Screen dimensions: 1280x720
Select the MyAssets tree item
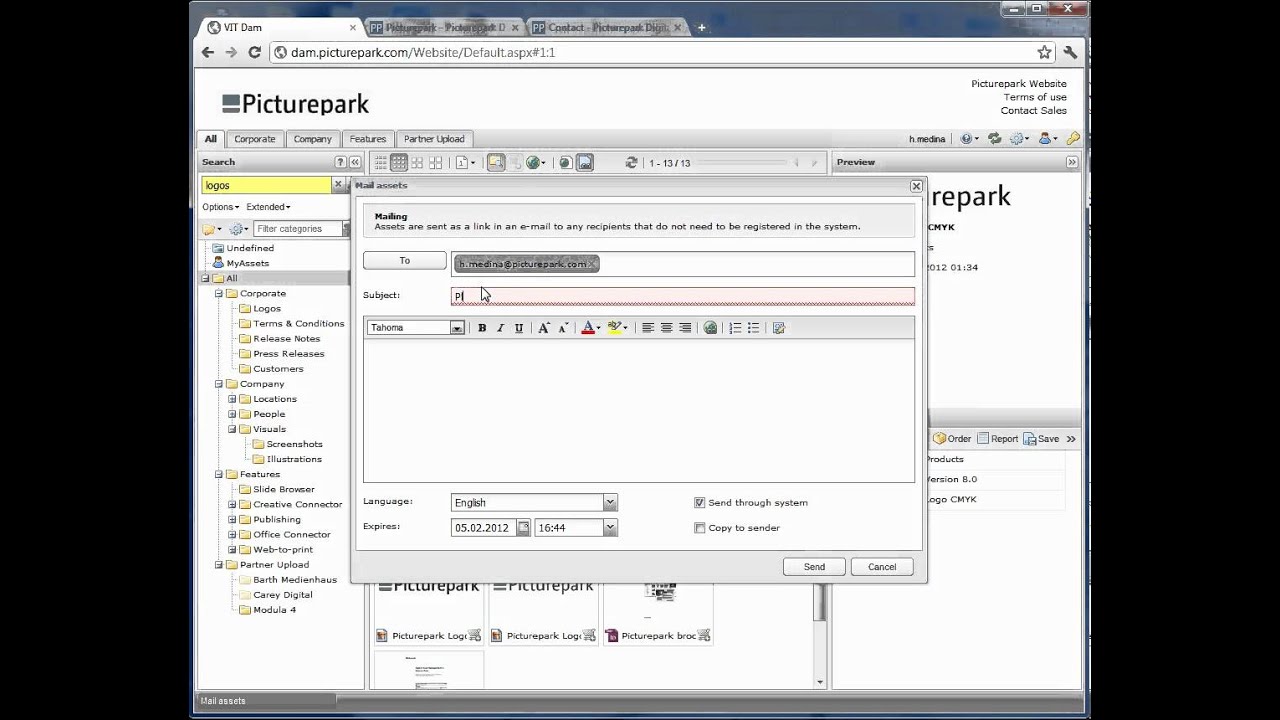click(247, 263)
